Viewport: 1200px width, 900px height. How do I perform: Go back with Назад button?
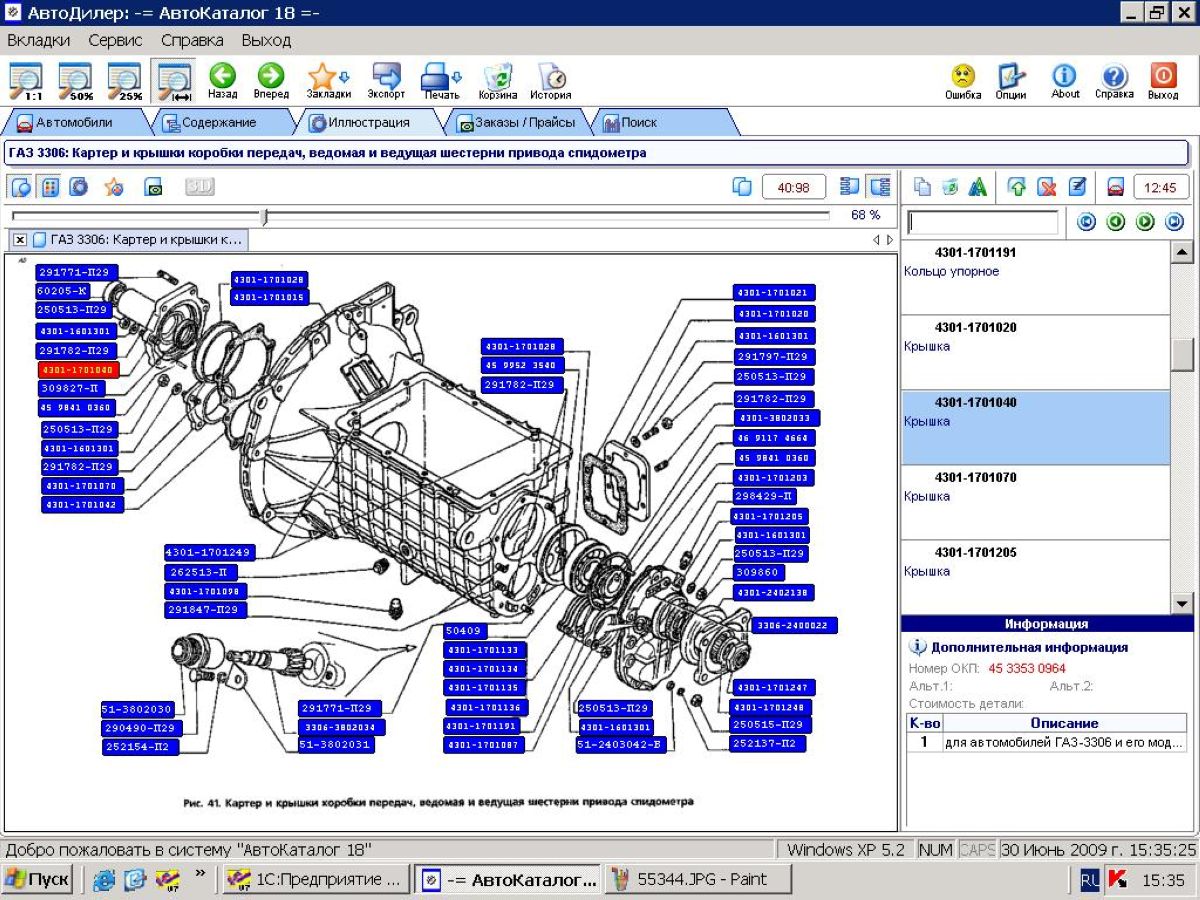223,81
